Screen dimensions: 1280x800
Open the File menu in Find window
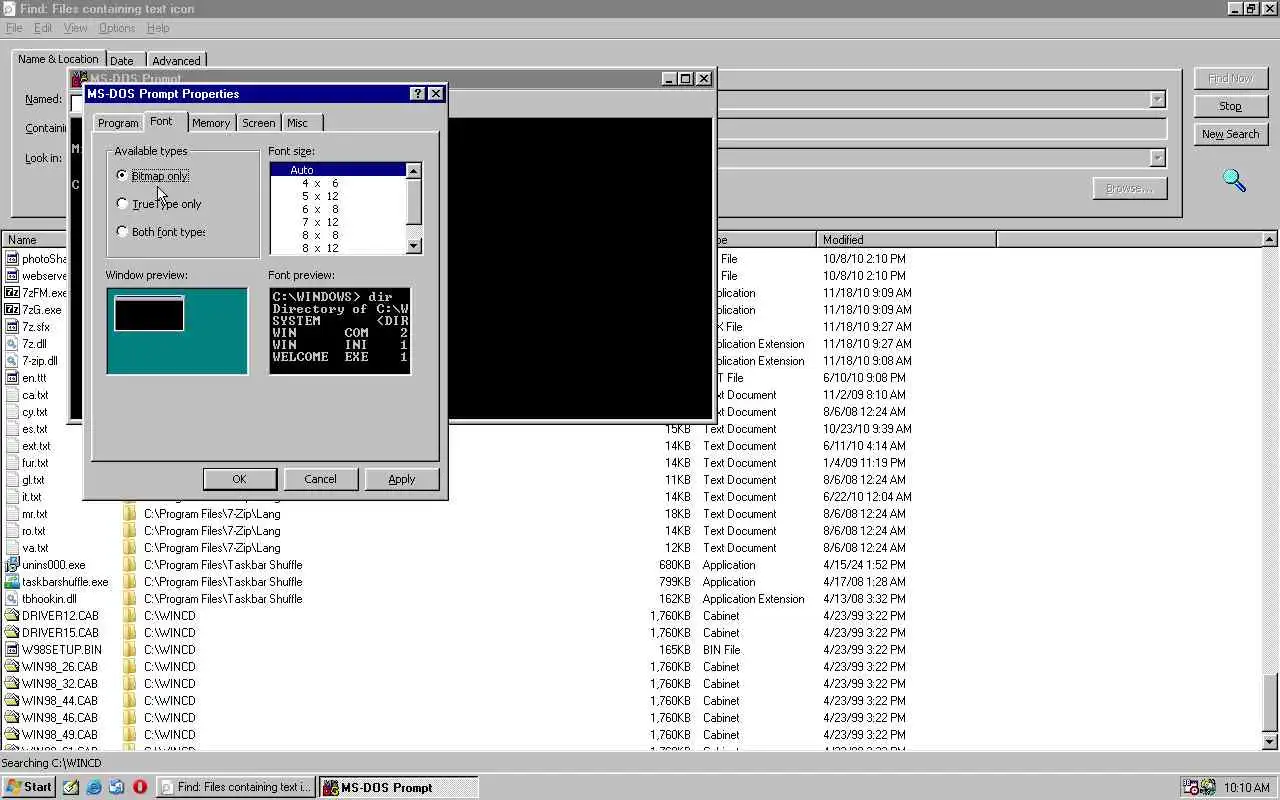[x=14, y=28]
